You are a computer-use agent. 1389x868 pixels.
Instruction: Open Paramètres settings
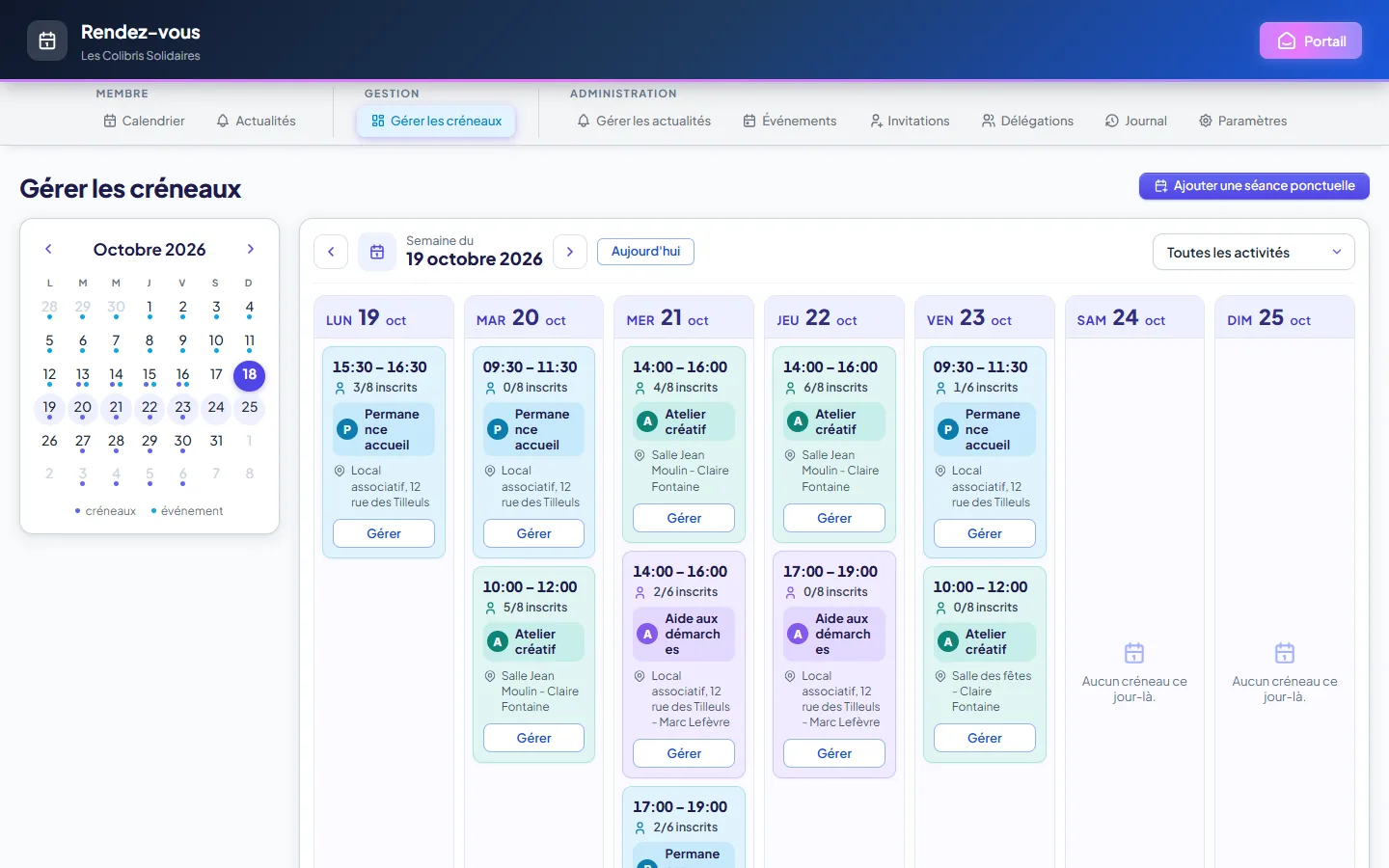coord(1243,121)
